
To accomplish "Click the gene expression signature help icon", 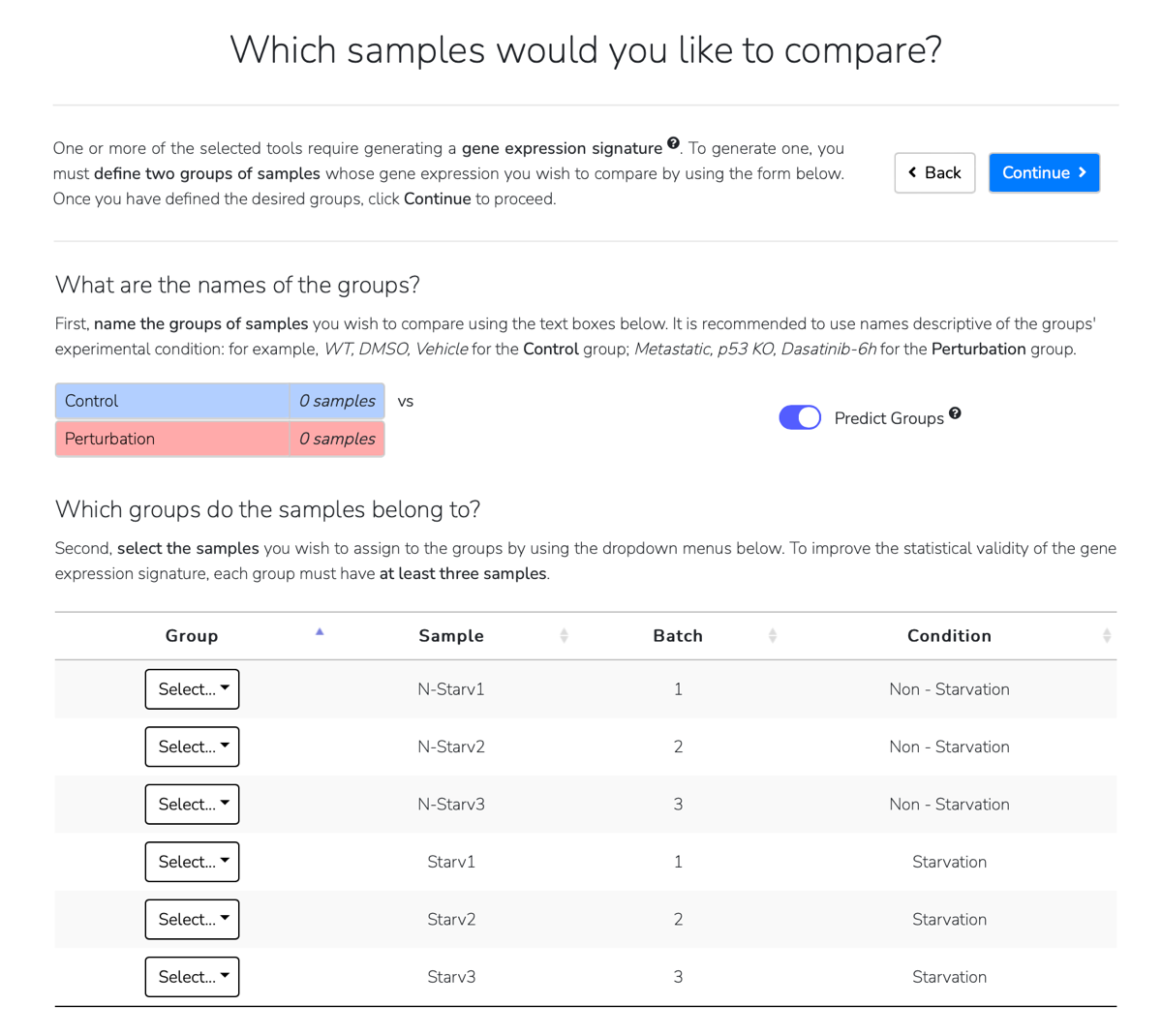I will pos(673,143).
